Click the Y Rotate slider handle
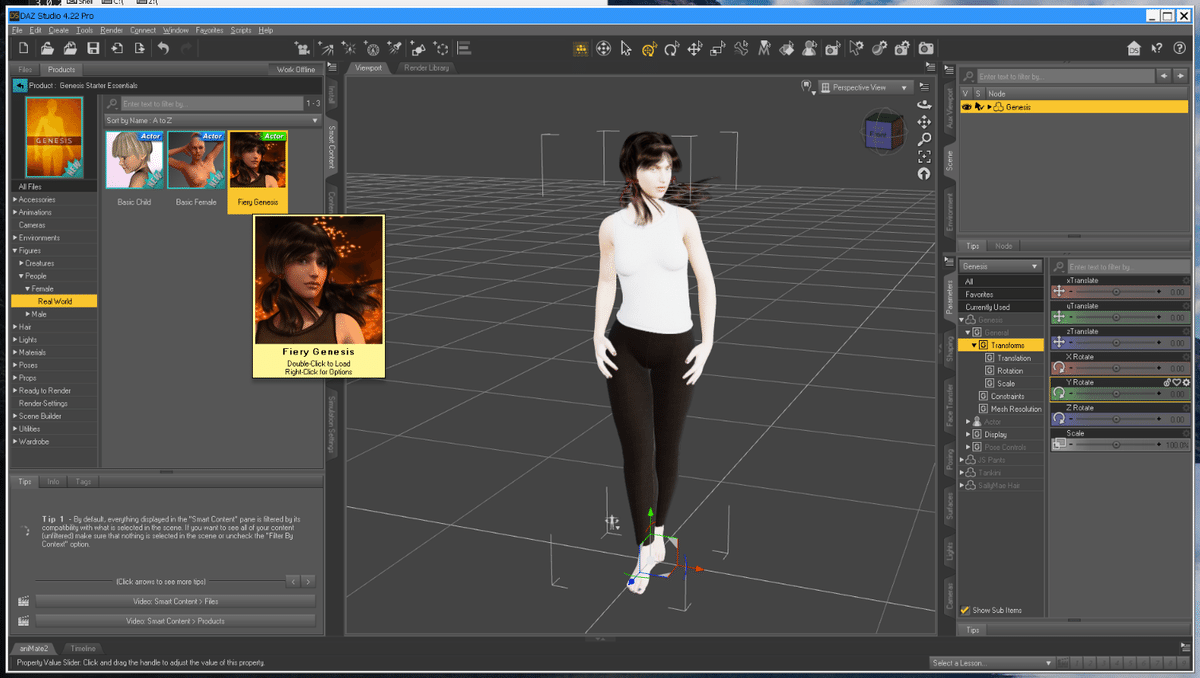 click(1117, 393)
